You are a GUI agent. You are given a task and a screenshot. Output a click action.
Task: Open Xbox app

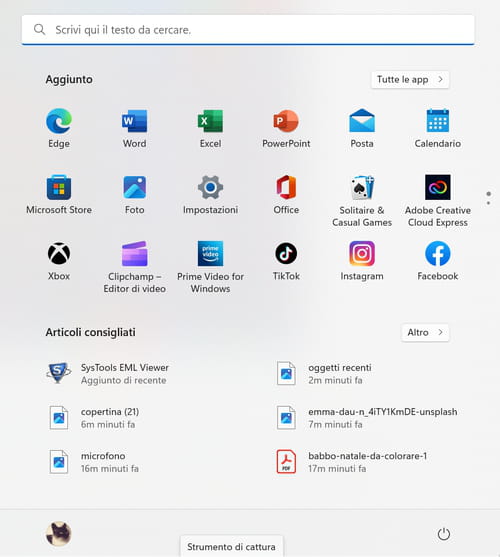tap(59, 261)
